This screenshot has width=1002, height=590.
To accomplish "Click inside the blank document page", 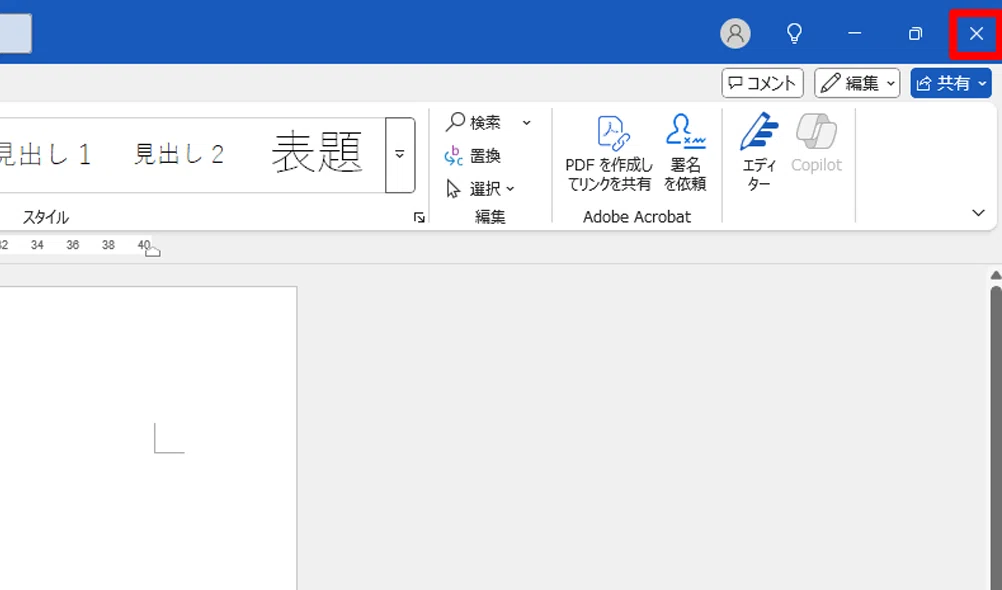I will [148, 438].
